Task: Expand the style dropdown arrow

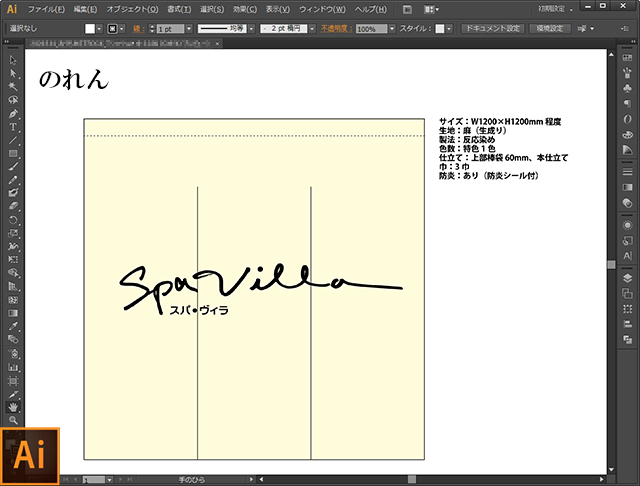Action: 449,29
